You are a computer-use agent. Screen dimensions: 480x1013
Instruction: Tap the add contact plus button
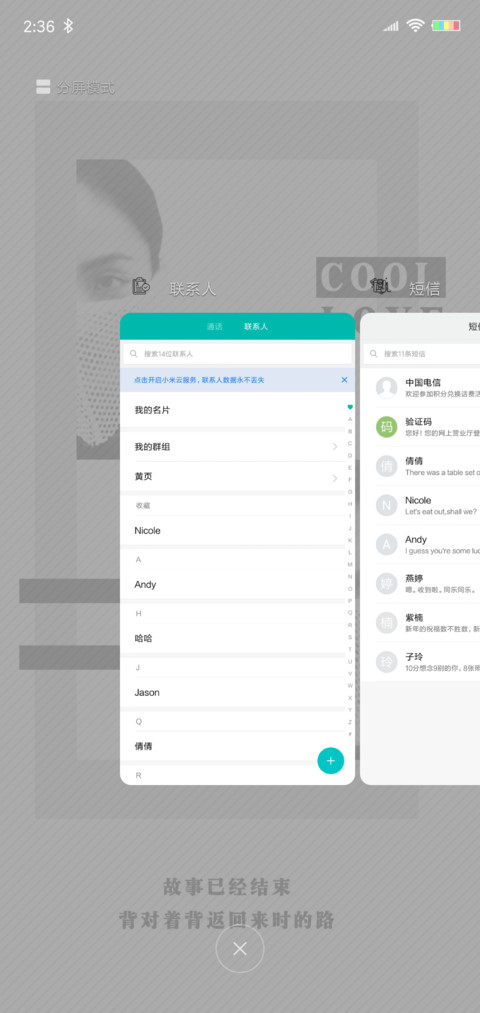(x=331, y=760)
